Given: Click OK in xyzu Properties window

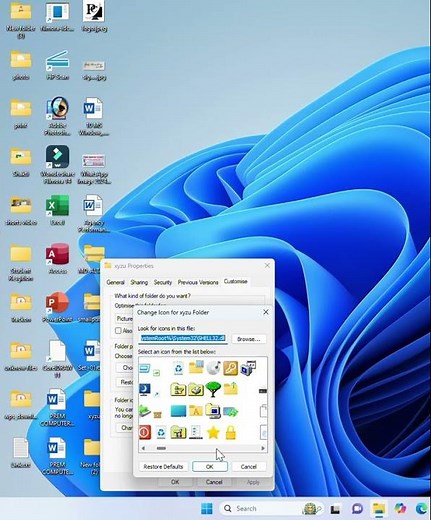Looking at the screenshot, I should (x=175, y=482).
